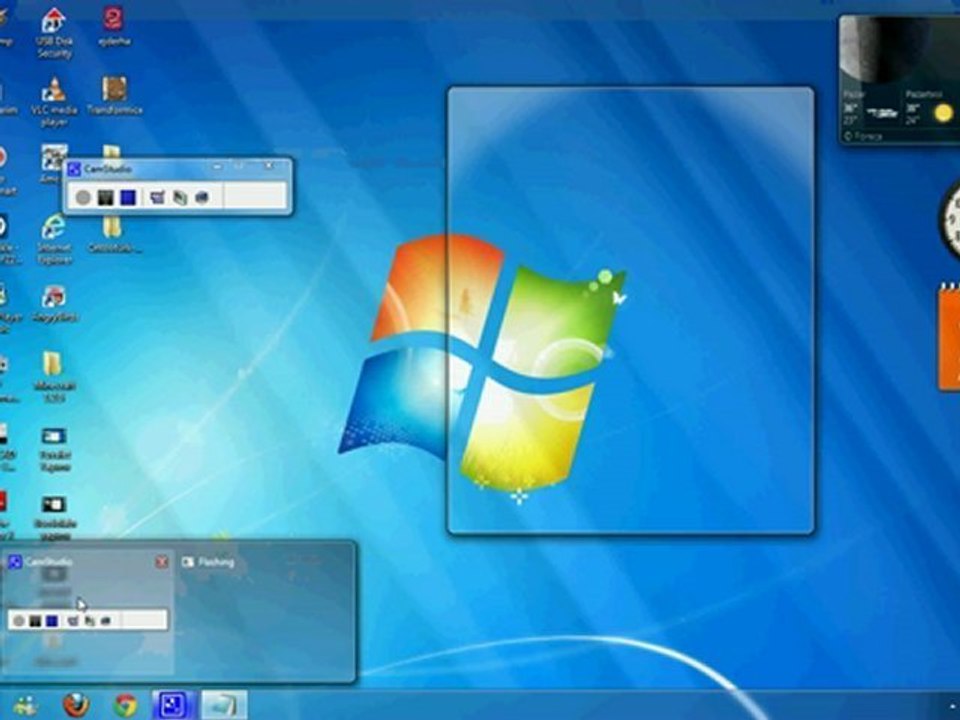Viewport: 960px width, 720px height.
Task: Select the VLC media player desktop shortcut
Action: [x=54, y=102]
